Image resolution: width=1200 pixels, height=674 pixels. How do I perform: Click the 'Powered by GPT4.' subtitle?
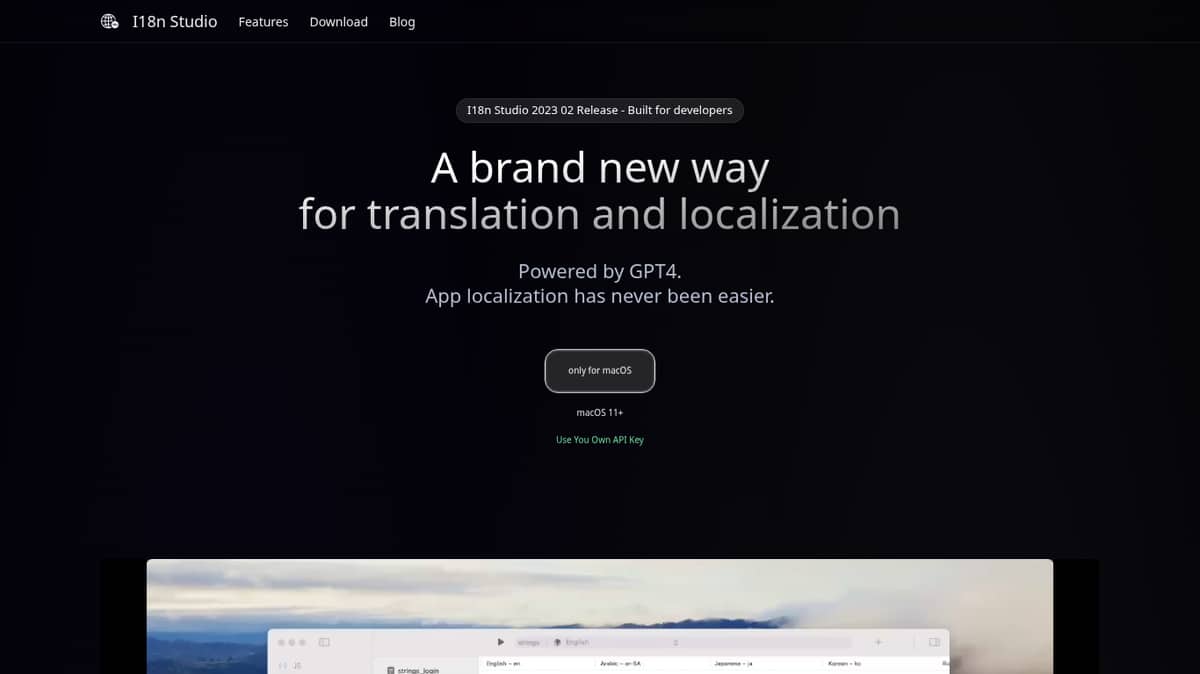coord(600,271)
